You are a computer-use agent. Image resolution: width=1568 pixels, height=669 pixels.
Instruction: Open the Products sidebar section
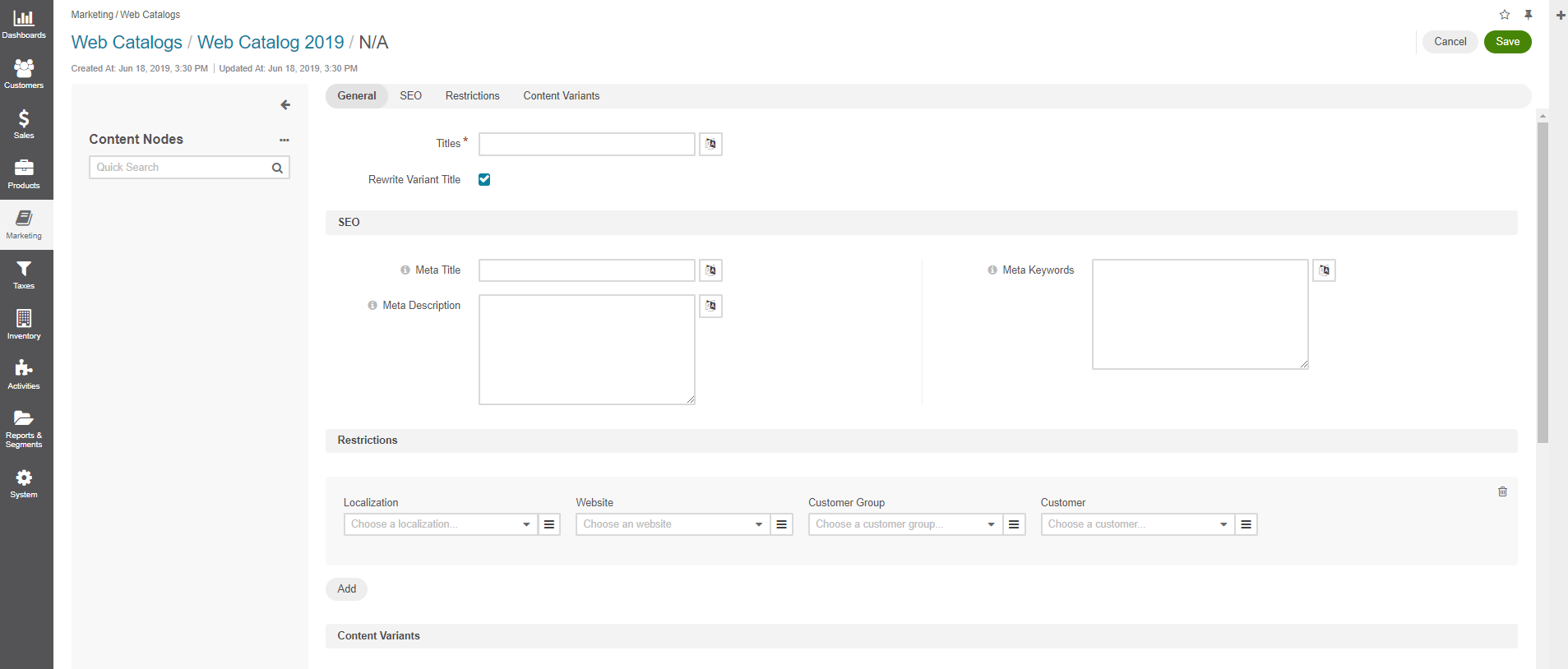(24, 175)
